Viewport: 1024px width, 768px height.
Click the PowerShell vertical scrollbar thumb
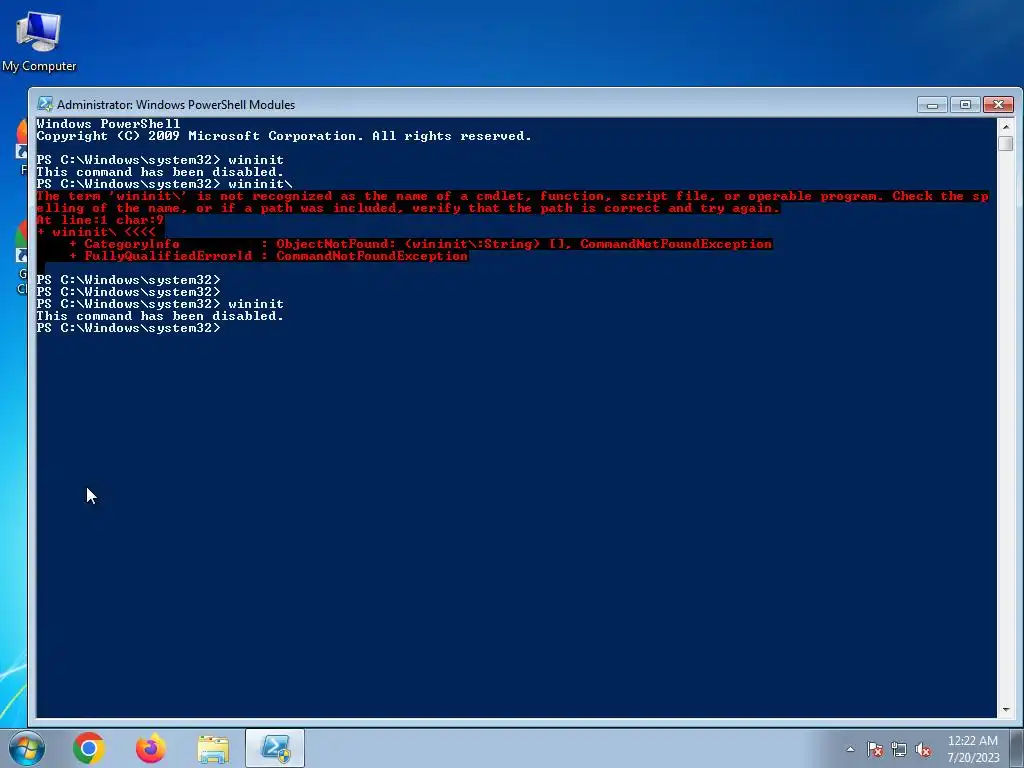click(1006, 143)
